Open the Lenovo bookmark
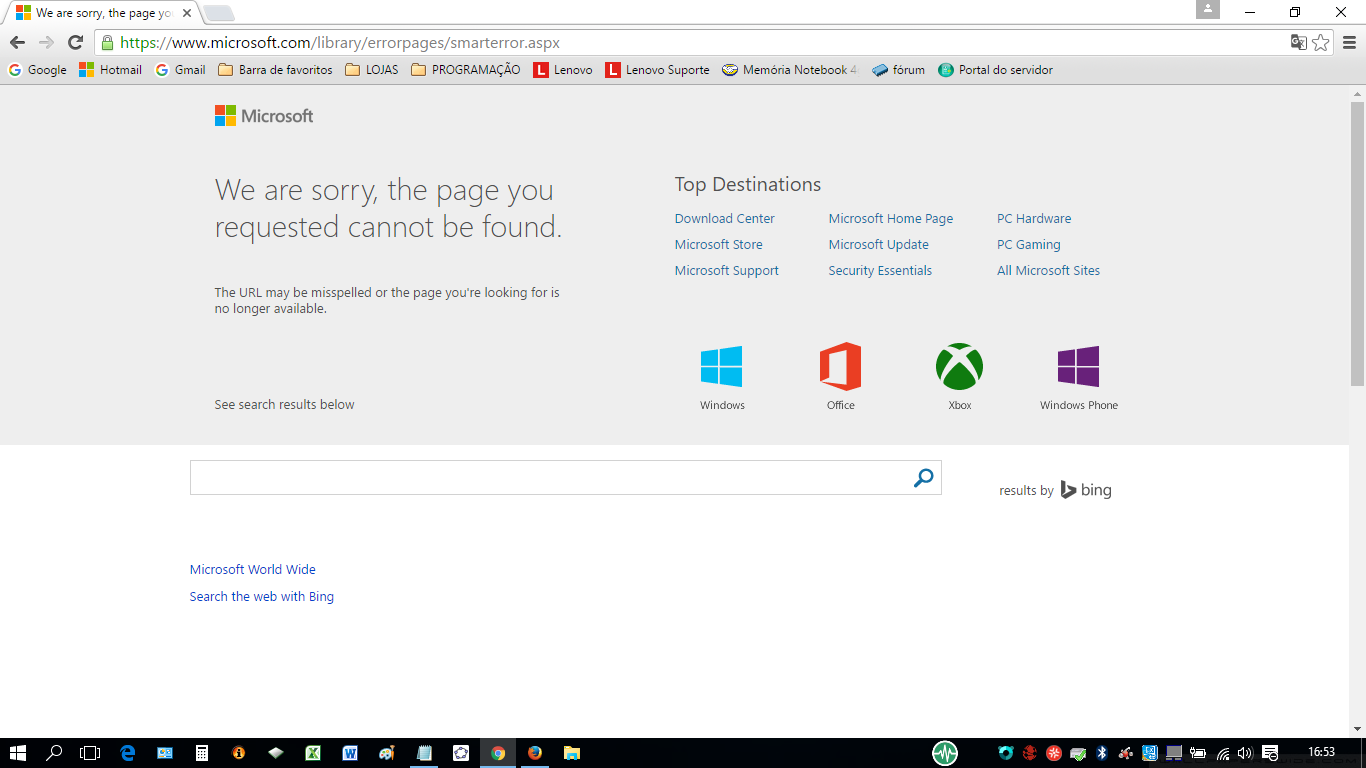Viewport: 1366px width, 768px height. pyautogui.click(x=562, y=70)
